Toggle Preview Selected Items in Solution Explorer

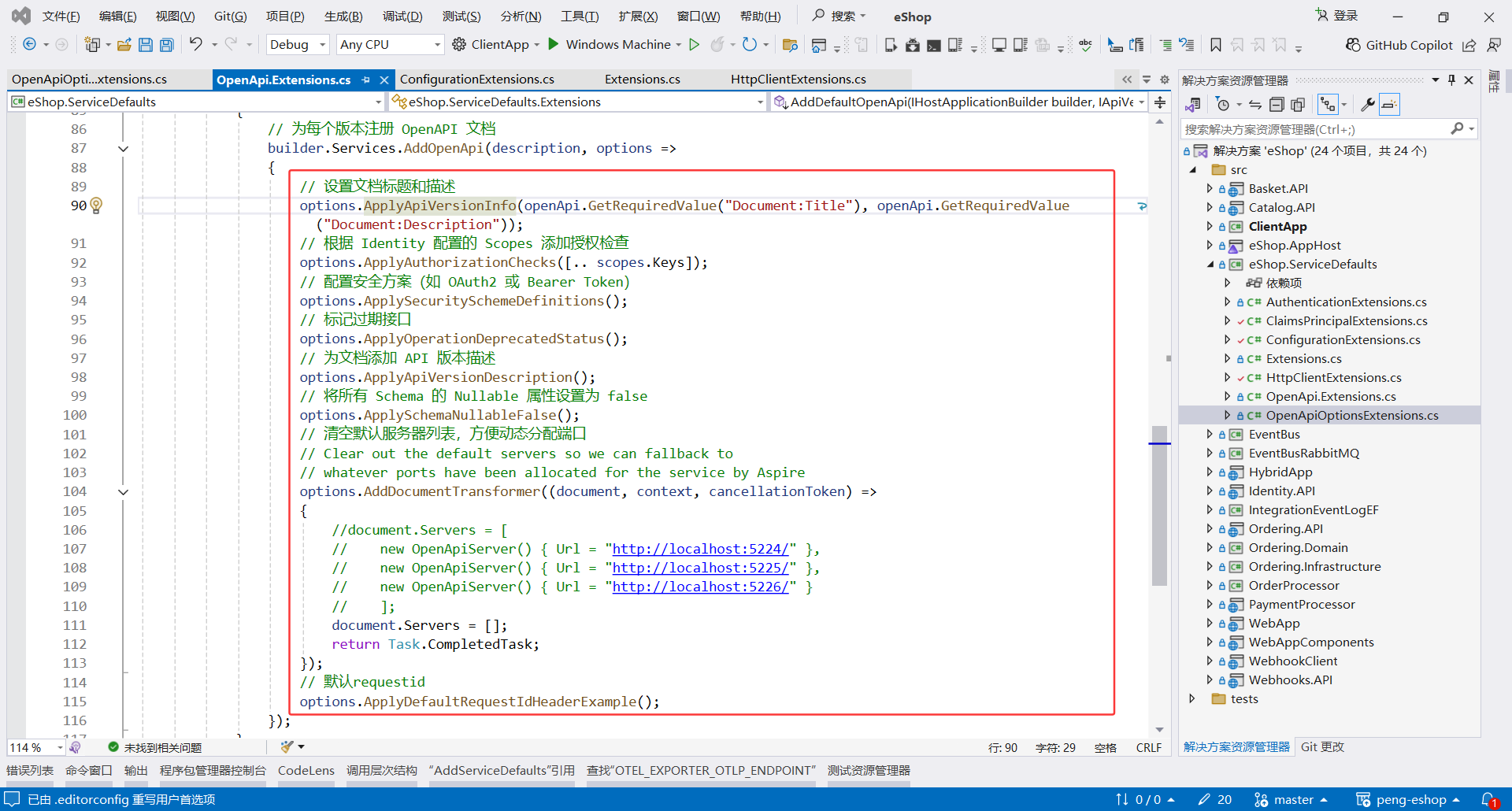1389,104
